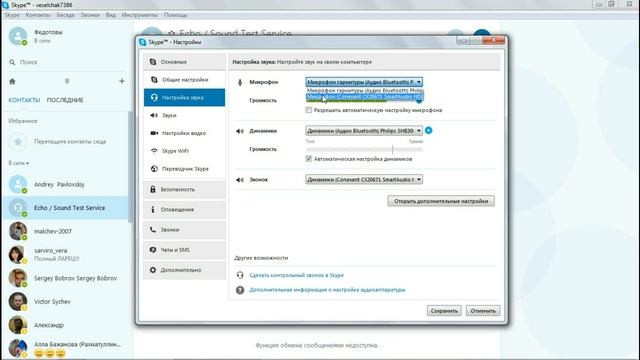Viewport: 640px width, 360px height.
Task: Open the Звонок device dropdown
Action: [364, 179]
